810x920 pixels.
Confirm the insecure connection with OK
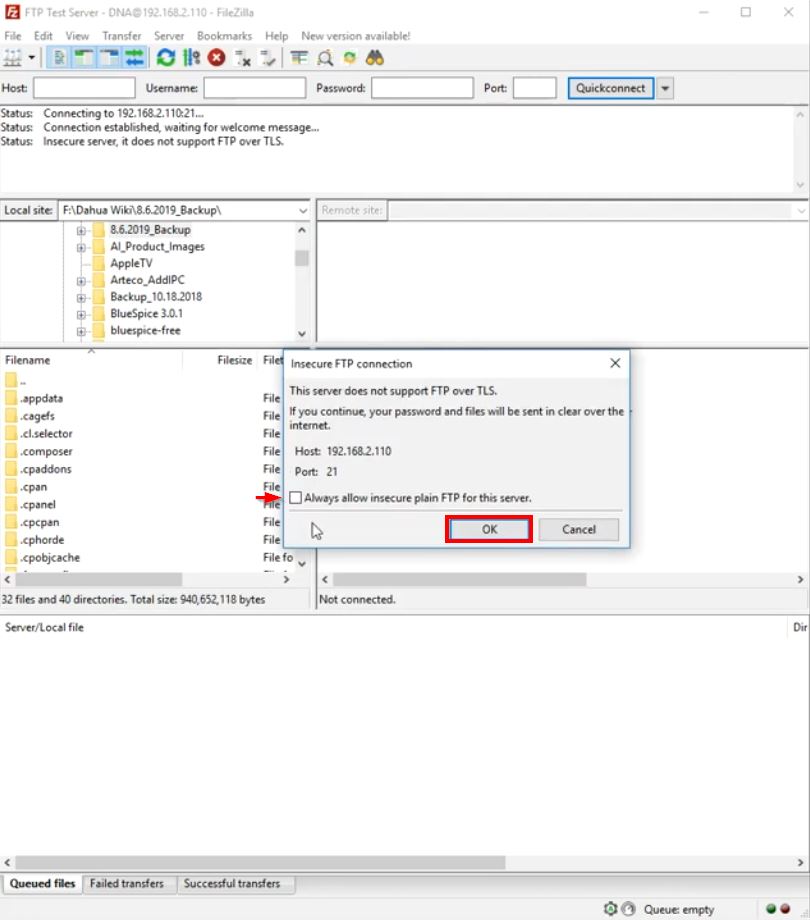pos(489,529)
